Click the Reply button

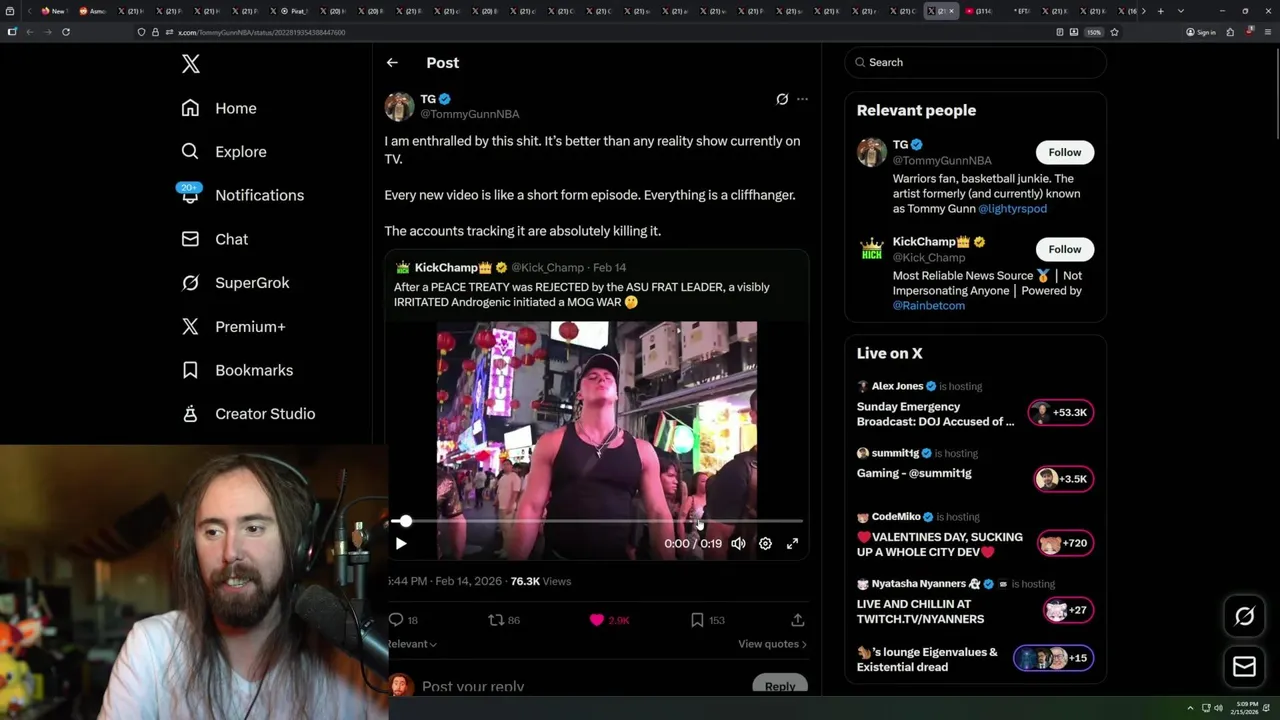tap(780, 686)
